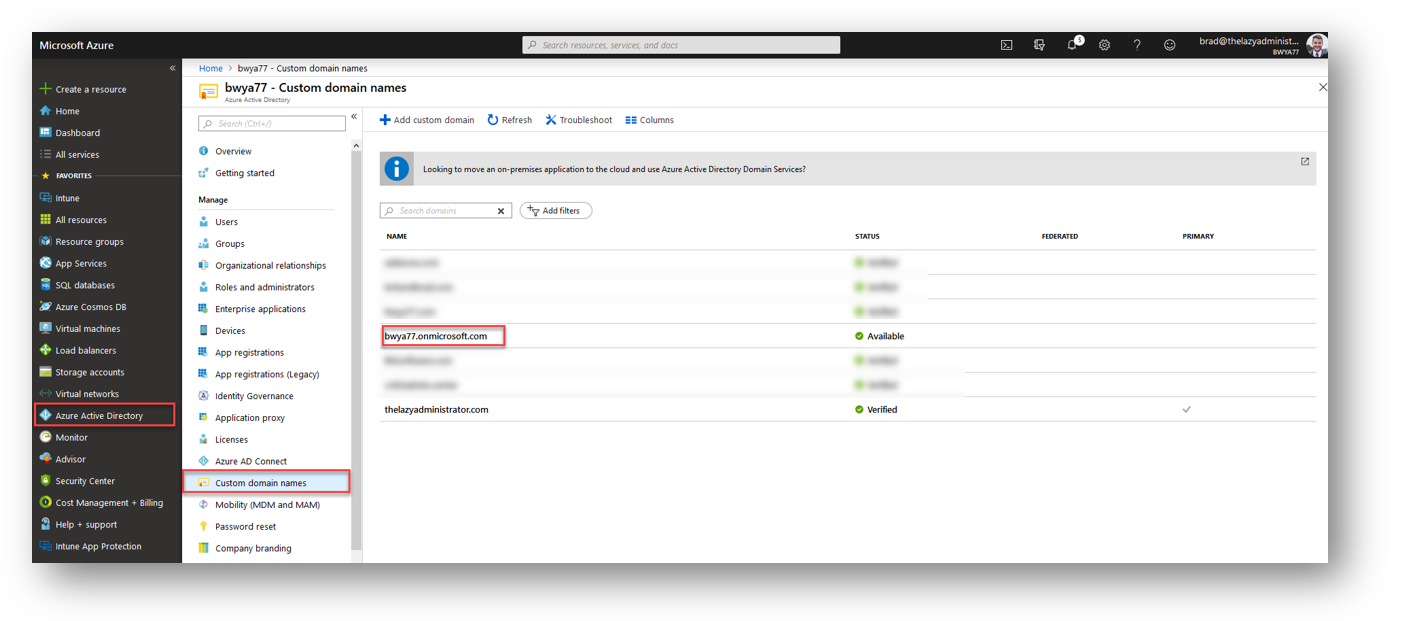Viewport: 1409px width, 621px height.
Task: Open Organizational relationships
Action: pyautogui.click(x=270, y=266)
